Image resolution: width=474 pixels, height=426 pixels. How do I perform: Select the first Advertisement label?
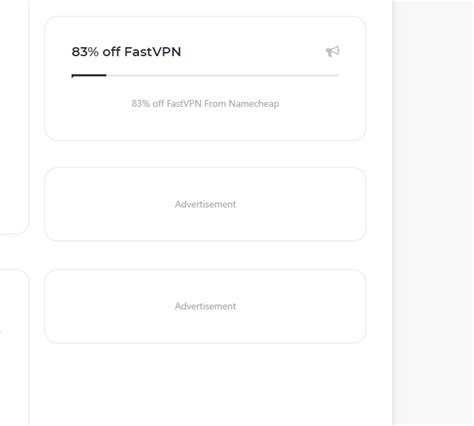tap(205, 204)
